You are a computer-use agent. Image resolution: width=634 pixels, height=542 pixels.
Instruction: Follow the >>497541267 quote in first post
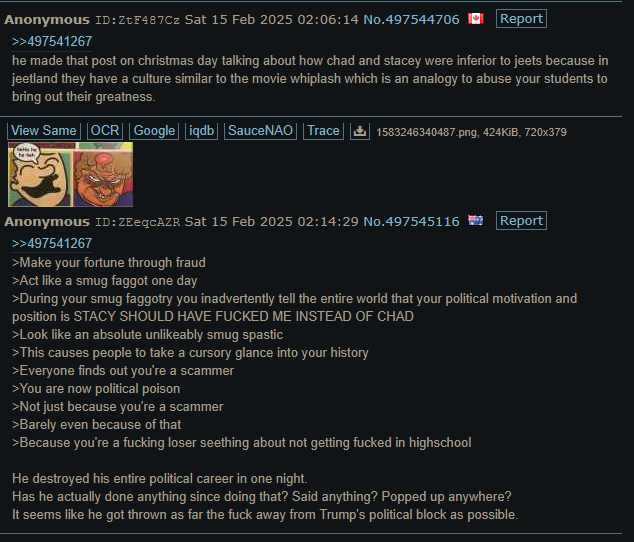coord(52,41)
